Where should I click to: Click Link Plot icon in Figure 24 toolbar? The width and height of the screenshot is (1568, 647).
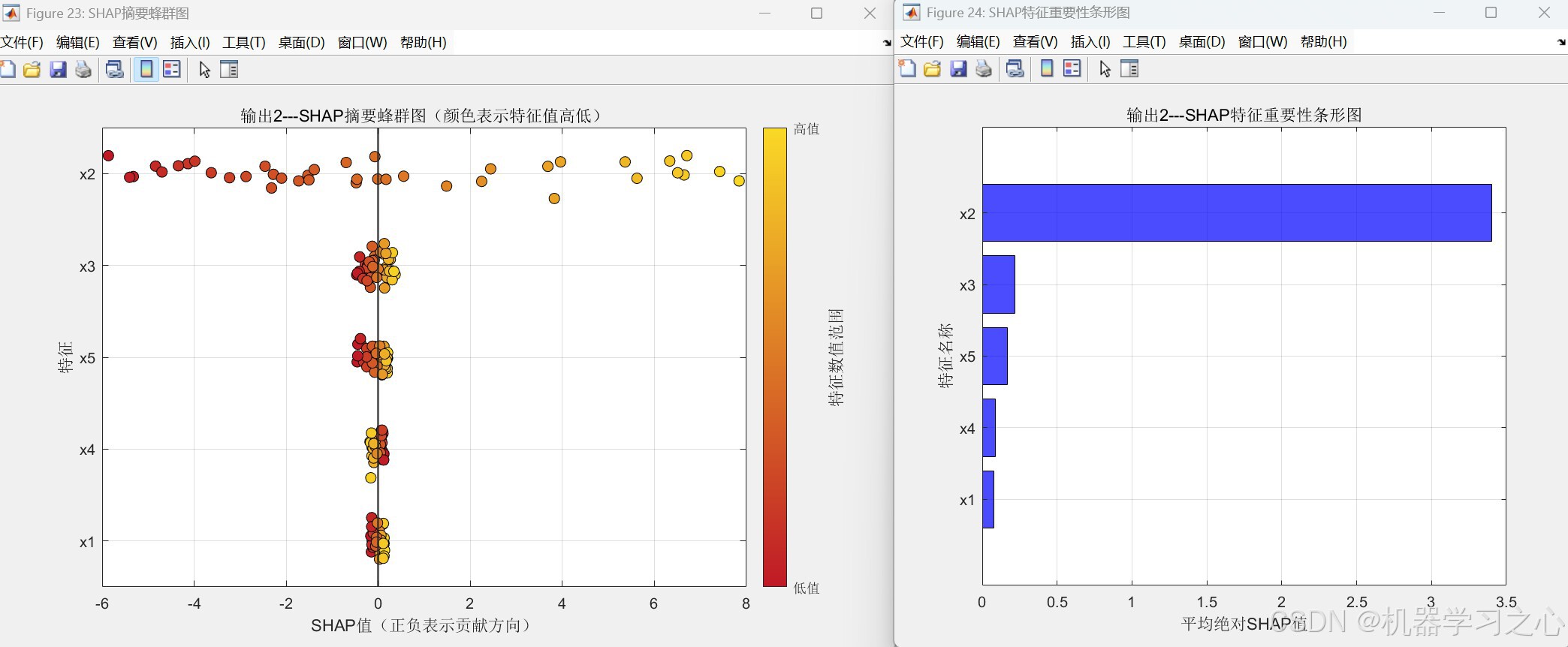[1015, 69]
